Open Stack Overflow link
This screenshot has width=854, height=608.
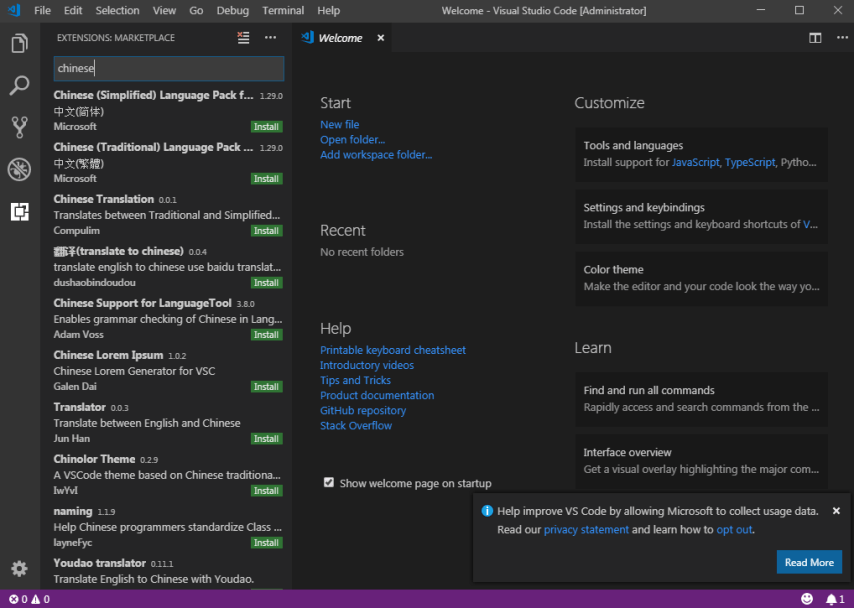pyautogui.click(x=356, y=425)
